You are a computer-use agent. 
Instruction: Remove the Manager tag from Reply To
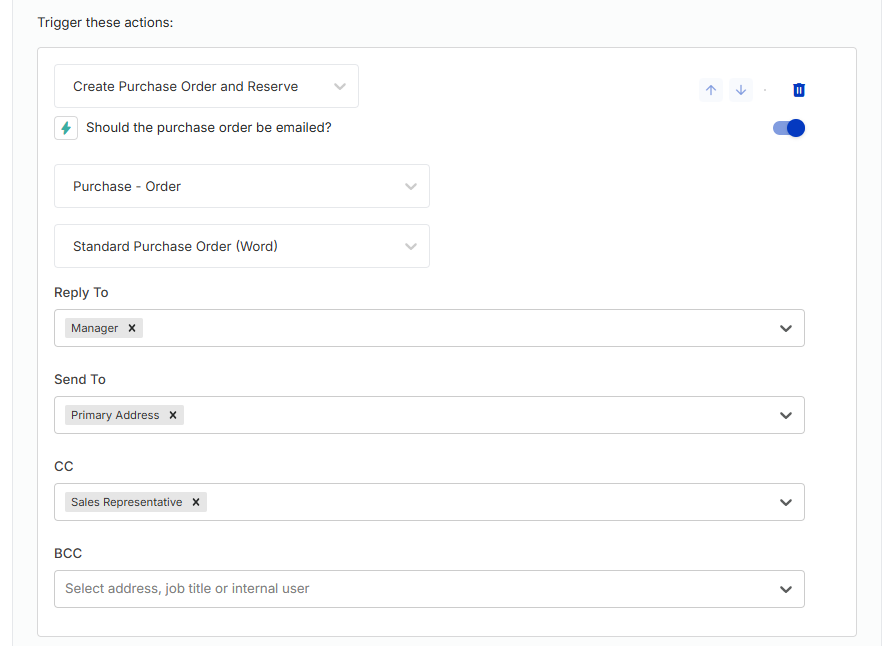(x=132, y=328)
